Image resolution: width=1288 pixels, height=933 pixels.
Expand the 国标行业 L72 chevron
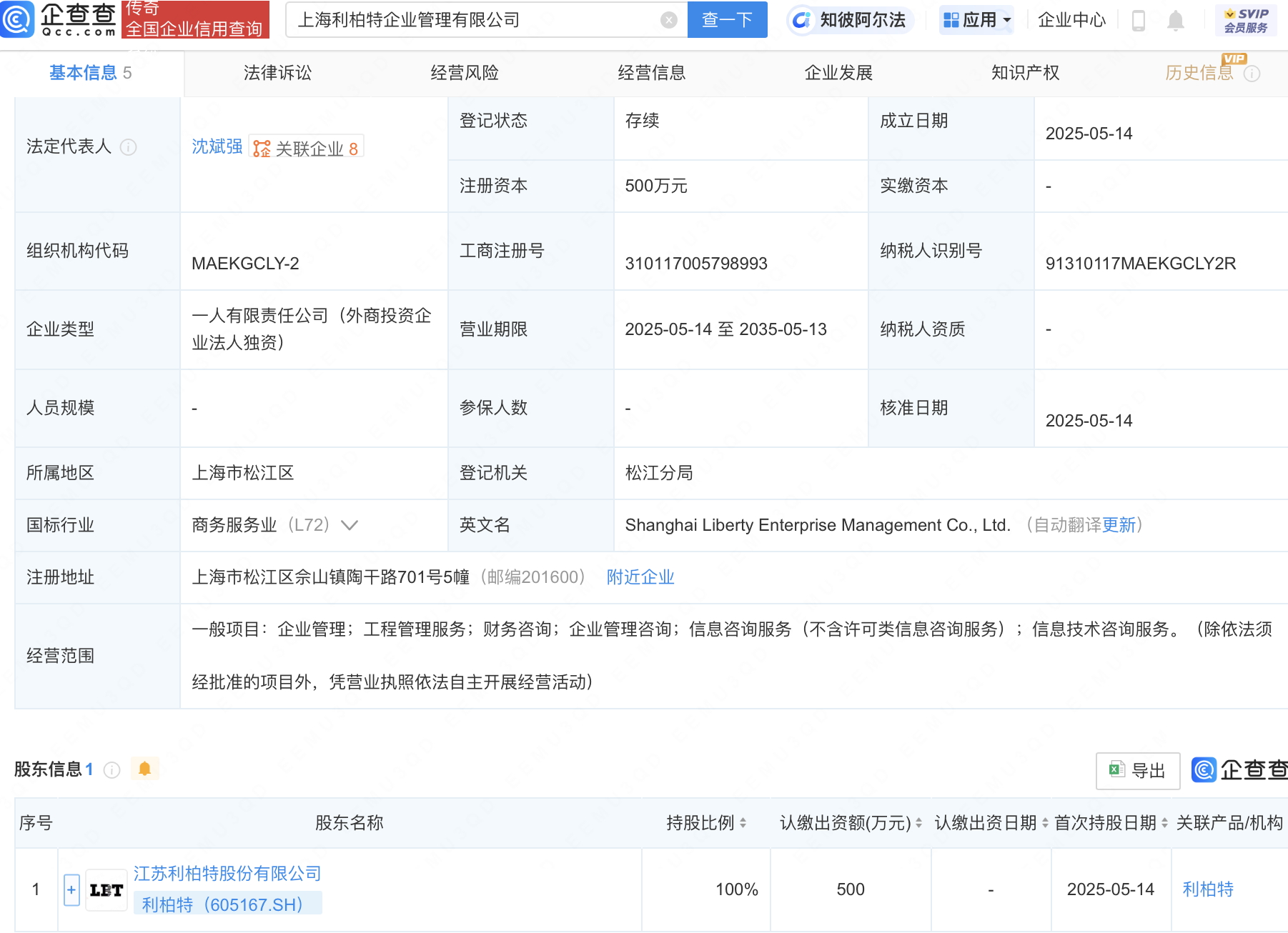pos(350,526)
